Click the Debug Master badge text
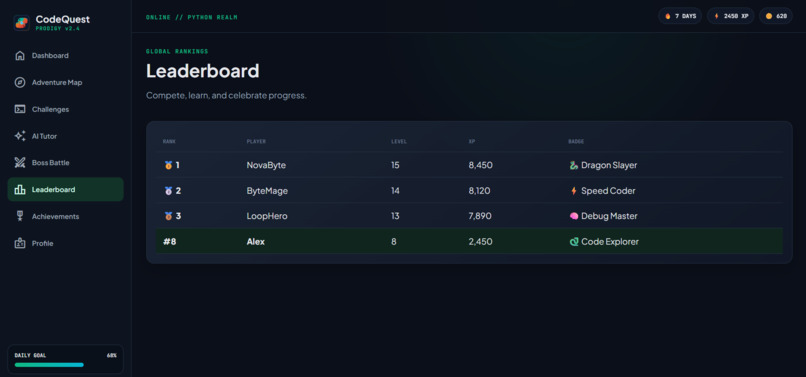 click(x=609, y=216)
